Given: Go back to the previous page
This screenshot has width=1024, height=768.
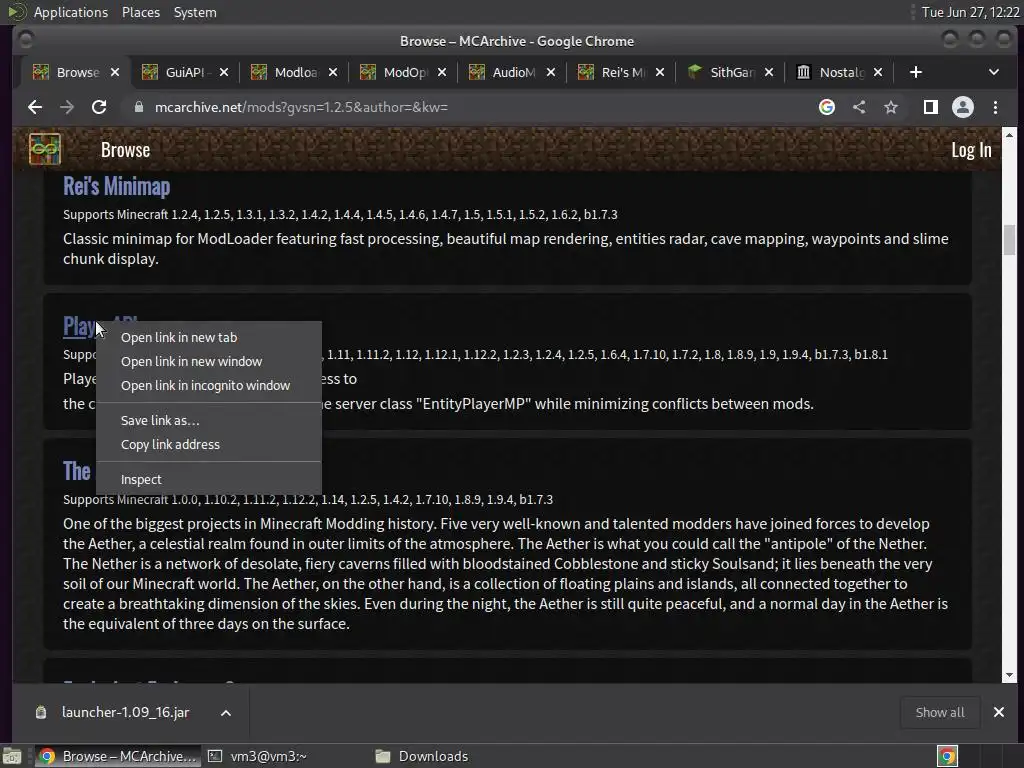Looking at the screenshot, I should (35, 107).
